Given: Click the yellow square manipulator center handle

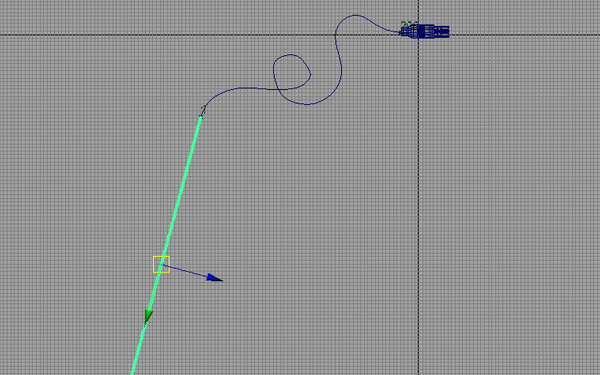Looking at the screenshot, I should tap(161, 264).
